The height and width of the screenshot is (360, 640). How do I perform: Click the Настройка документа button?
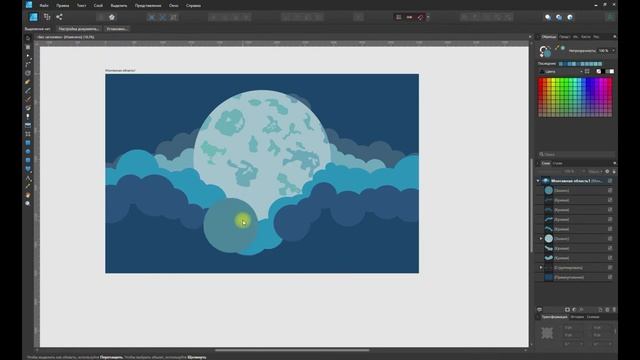(78, 29)
